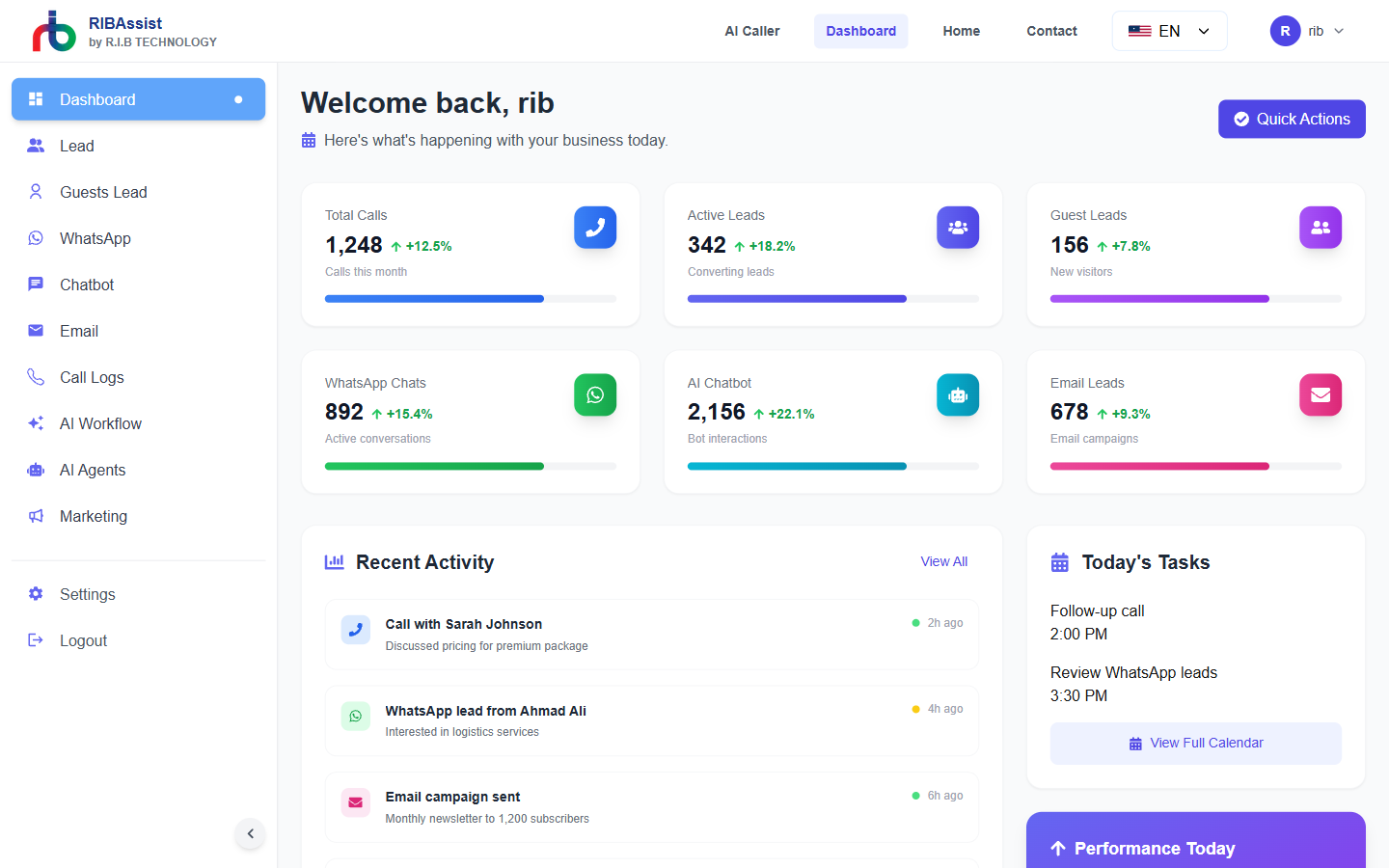
Task: Select the Marketing megaphone icon
Action: click(x=36, y=516)
